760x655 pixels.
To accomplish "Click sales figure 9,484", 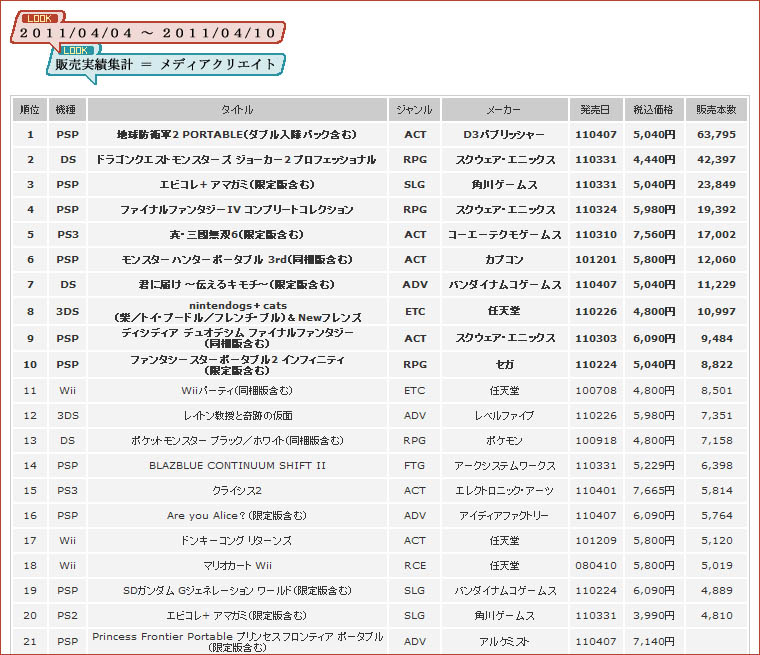I will (x=716, y=338).
